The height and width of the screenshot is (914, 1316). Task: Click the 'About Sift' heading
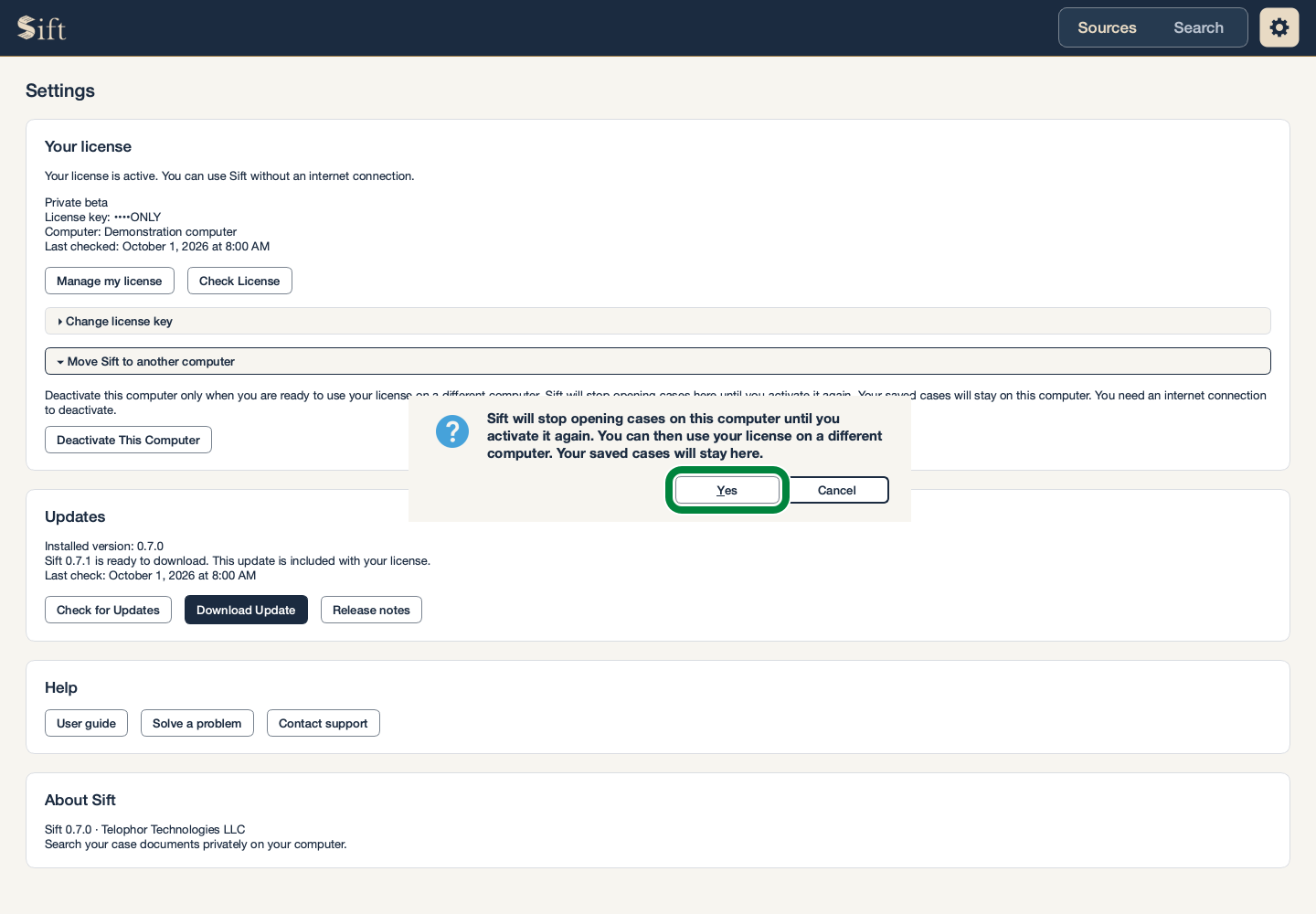click(x=80, y=800)
